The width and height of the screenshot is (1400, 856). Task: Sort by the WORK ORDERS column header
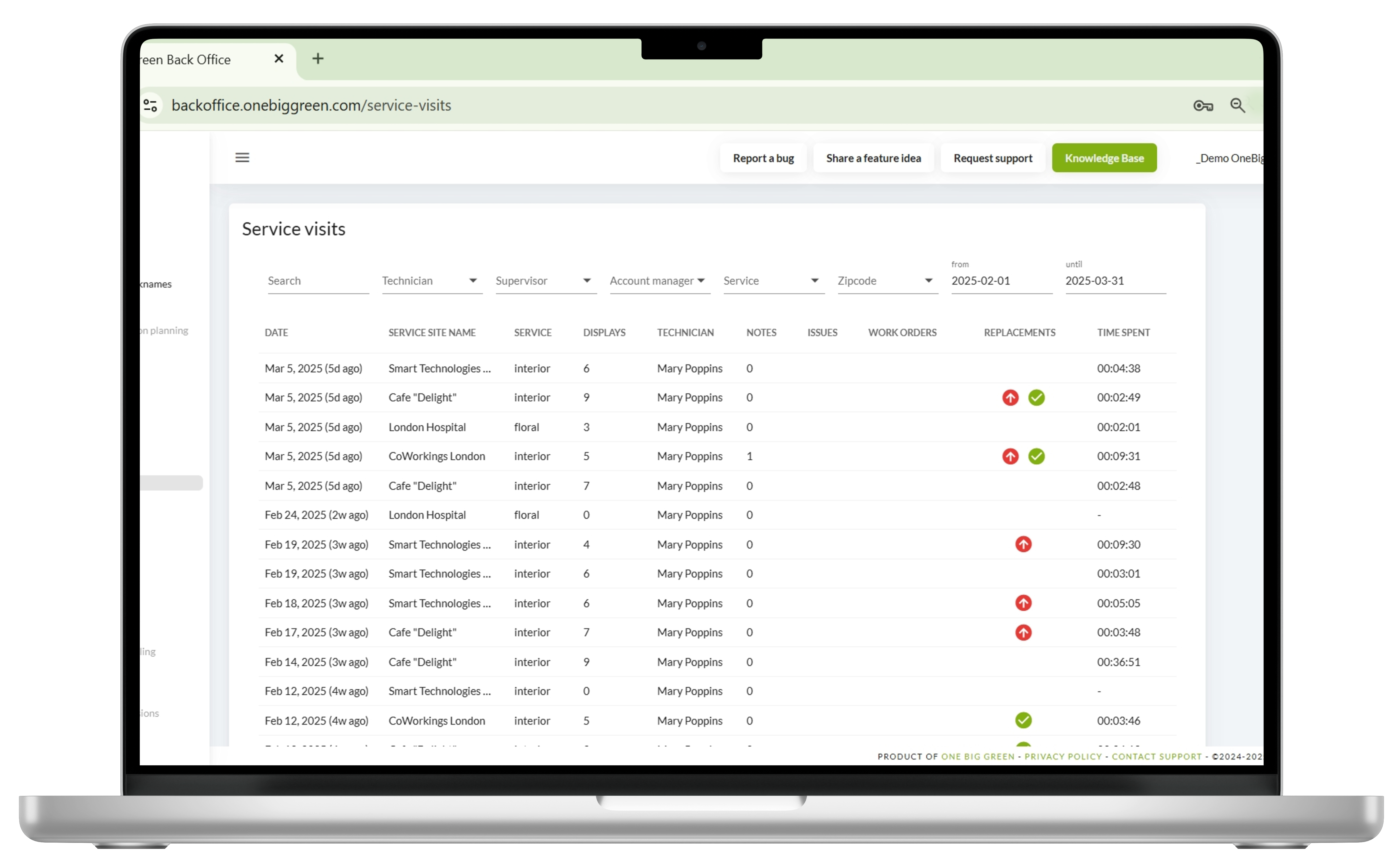point(902,333)
